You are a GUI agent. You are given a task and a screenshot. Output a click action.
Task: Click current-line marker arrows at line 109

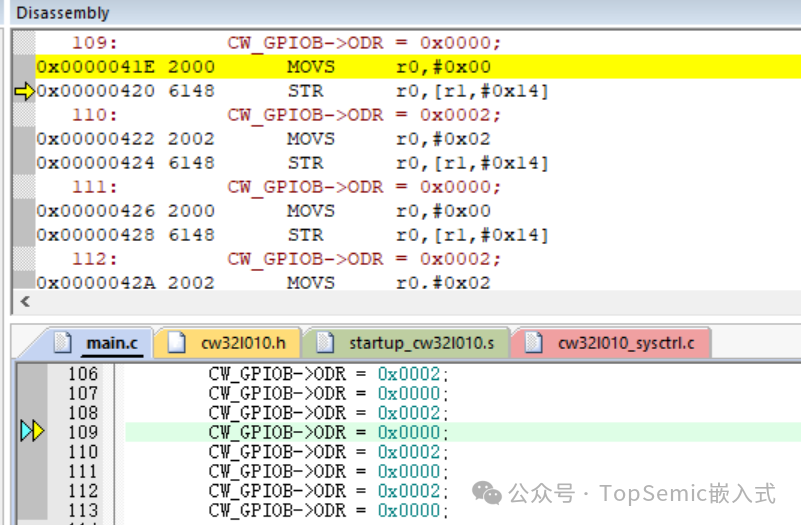pos(32,431)
